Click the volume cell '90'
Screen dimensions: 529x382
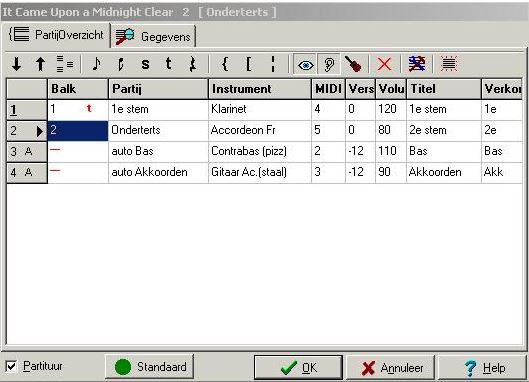click(x=391, y=172)
